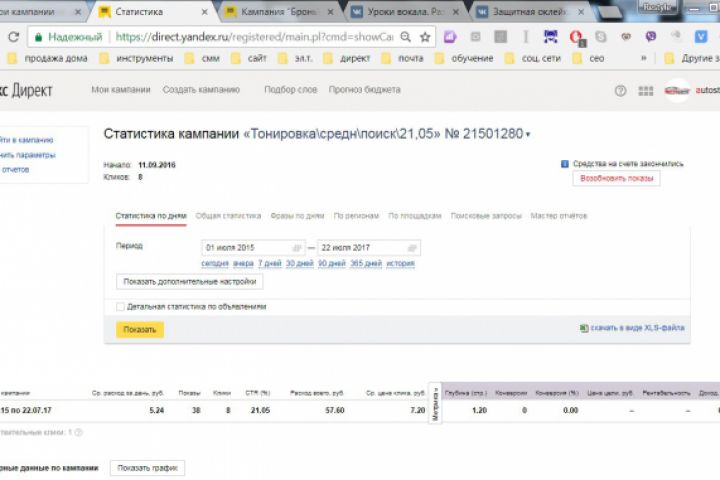Set period to '90 дней' quick link
Viewport: 720px width, 480px height.
(x=332, y=263)
